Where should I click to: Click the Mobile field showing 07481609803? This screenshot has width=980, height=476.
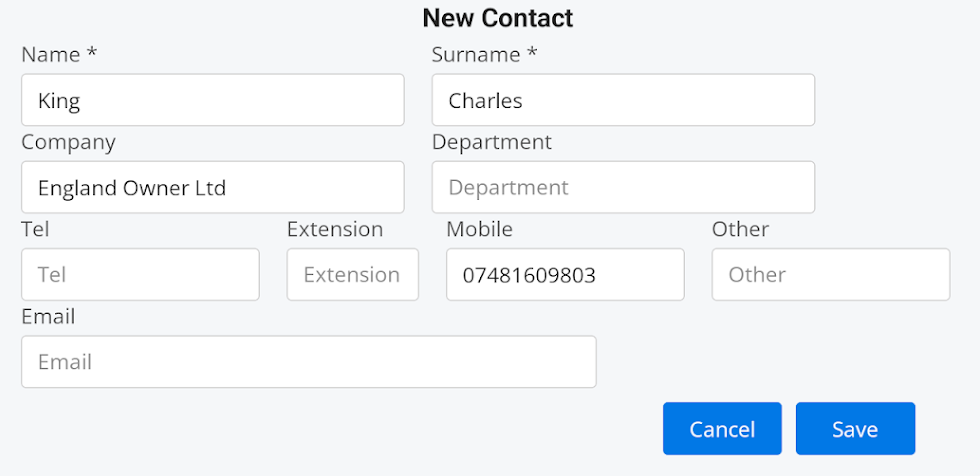tap(565, 274)
